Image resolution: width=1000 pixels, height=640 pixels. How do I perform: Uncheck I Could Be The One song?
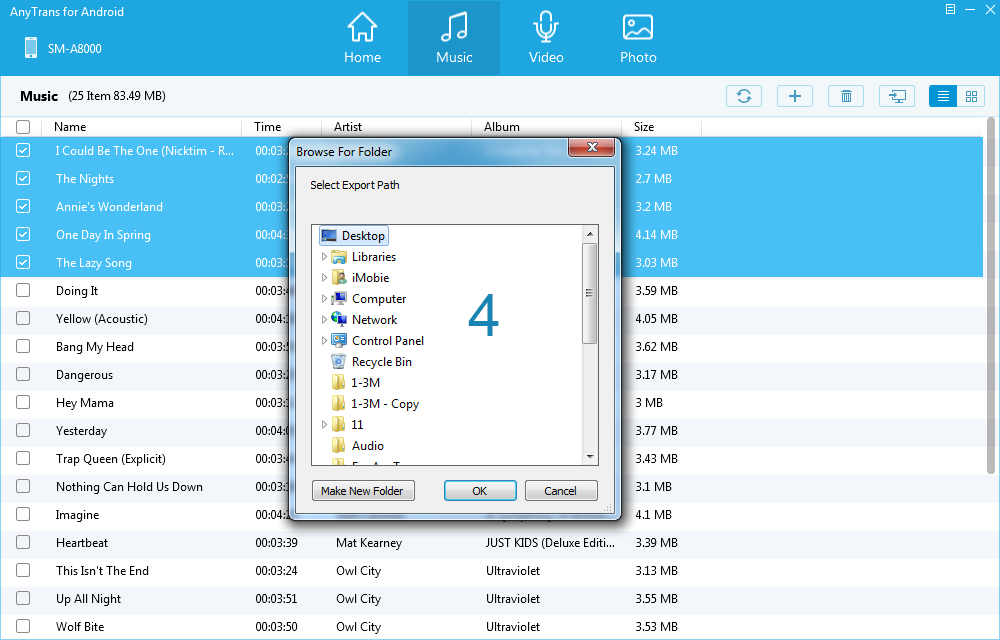coord(23,150)
